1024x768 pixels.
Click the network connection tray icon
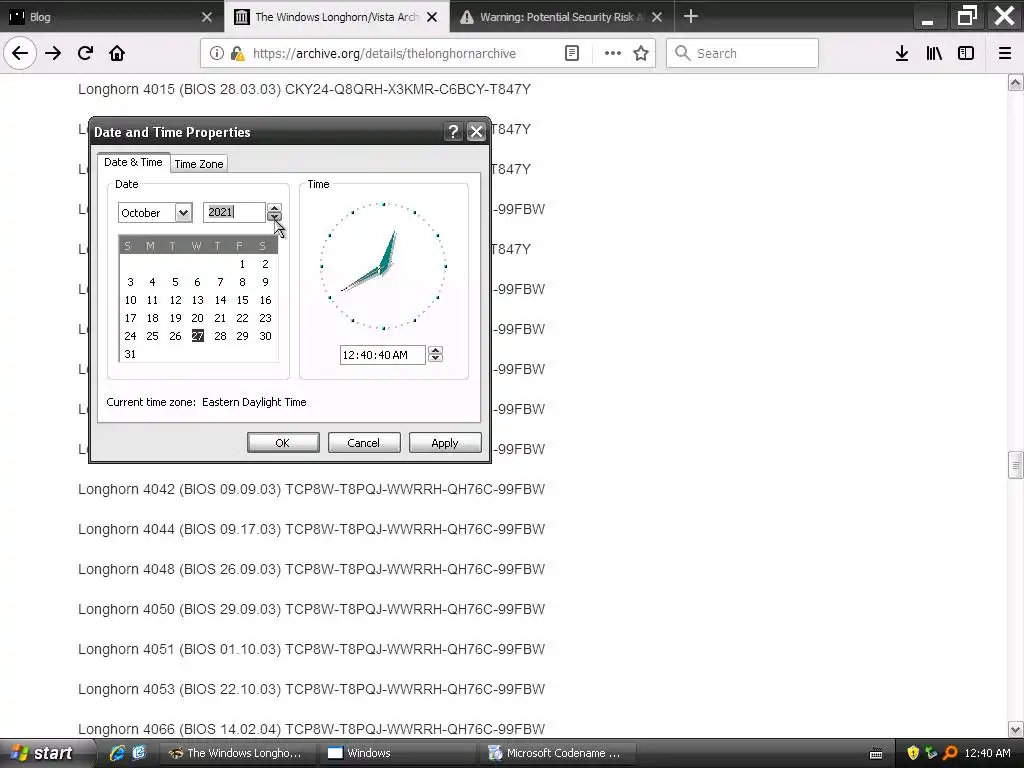tap(931, 753)
